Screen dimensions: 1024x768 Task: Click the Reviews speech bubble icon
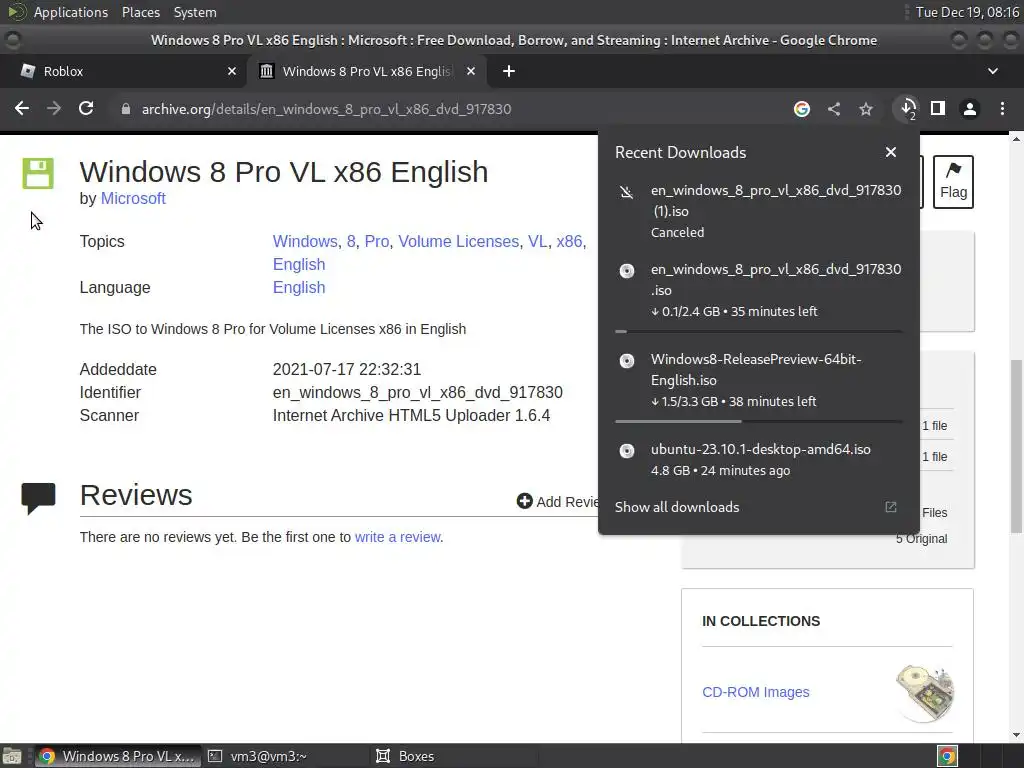[38, 498]
